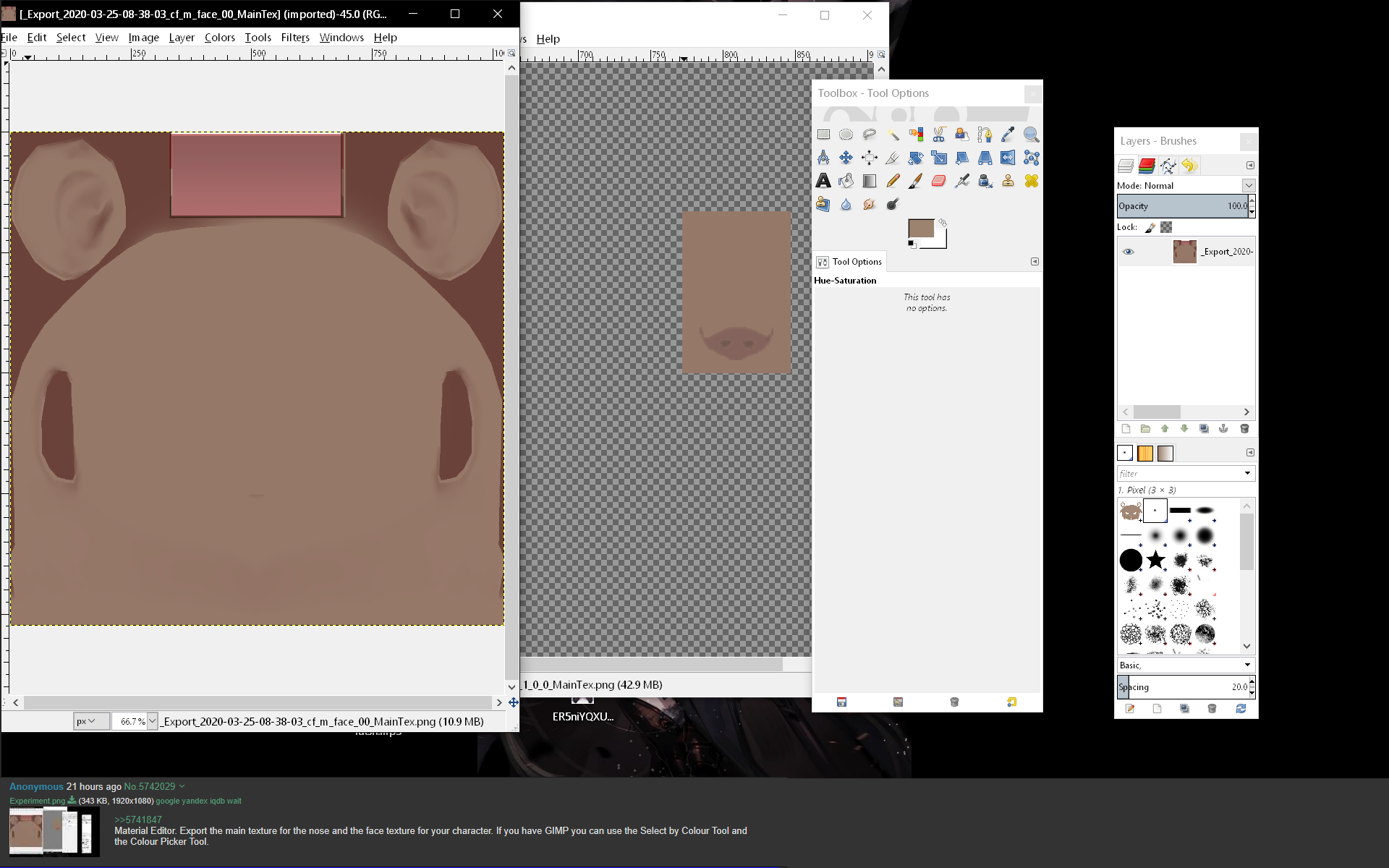Viewport: 1389px width, 868px height.
Task: Select the Select by Color tool
Action: click(x=916, y=135)
